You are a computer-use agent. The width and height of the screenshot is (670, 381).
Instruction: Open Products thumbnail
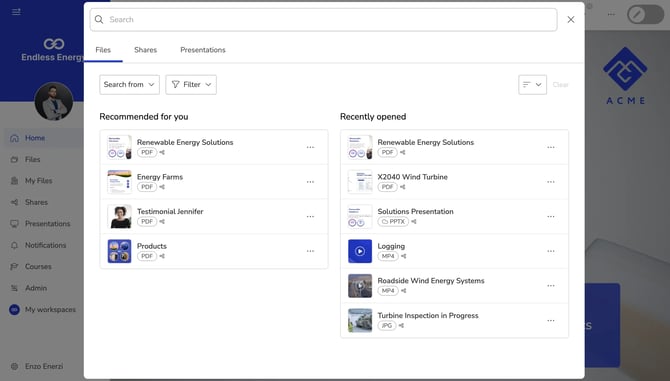119,251
